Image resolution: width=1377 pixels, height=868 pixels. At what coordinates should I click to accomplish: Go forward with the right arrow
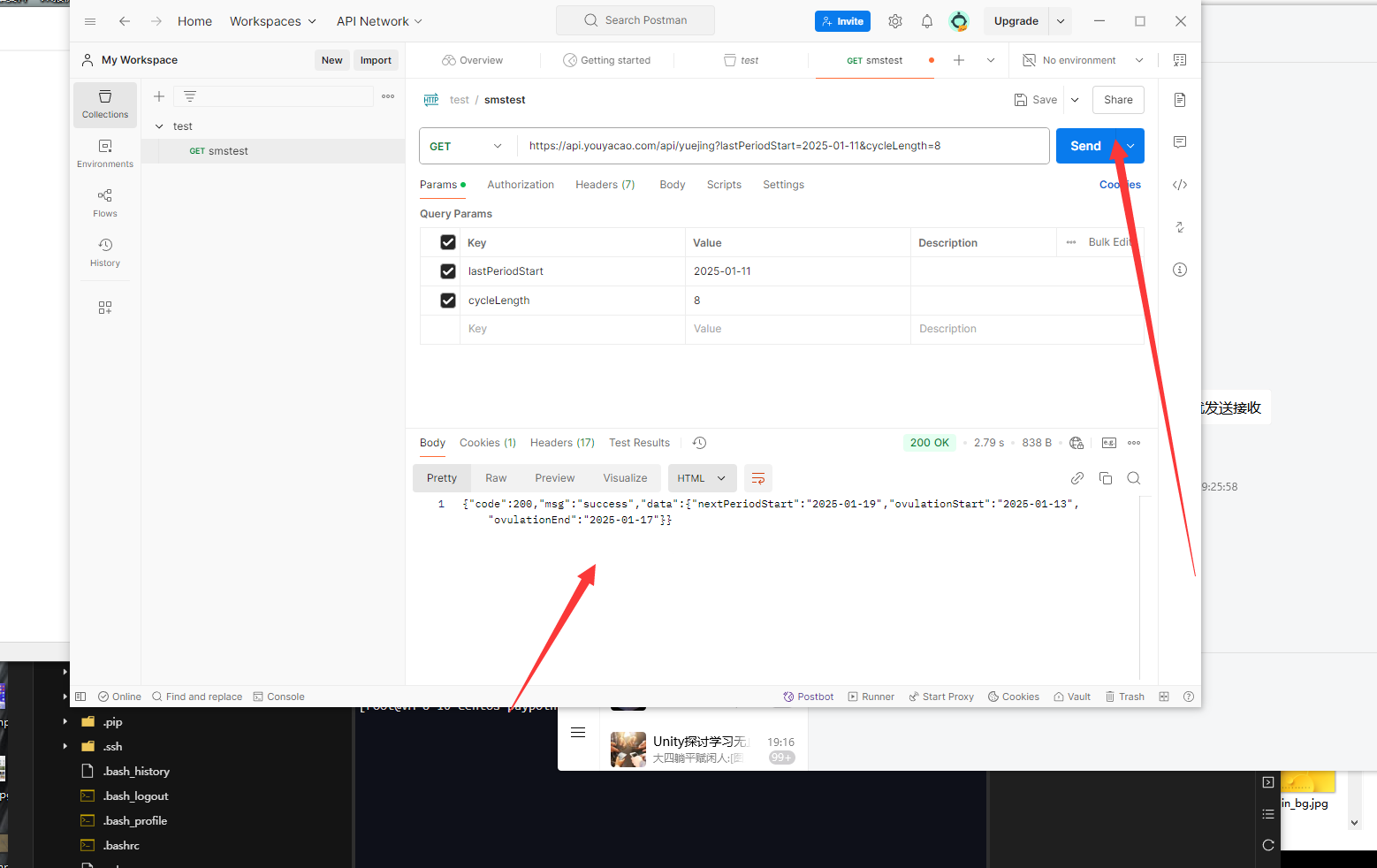[156, 21]
